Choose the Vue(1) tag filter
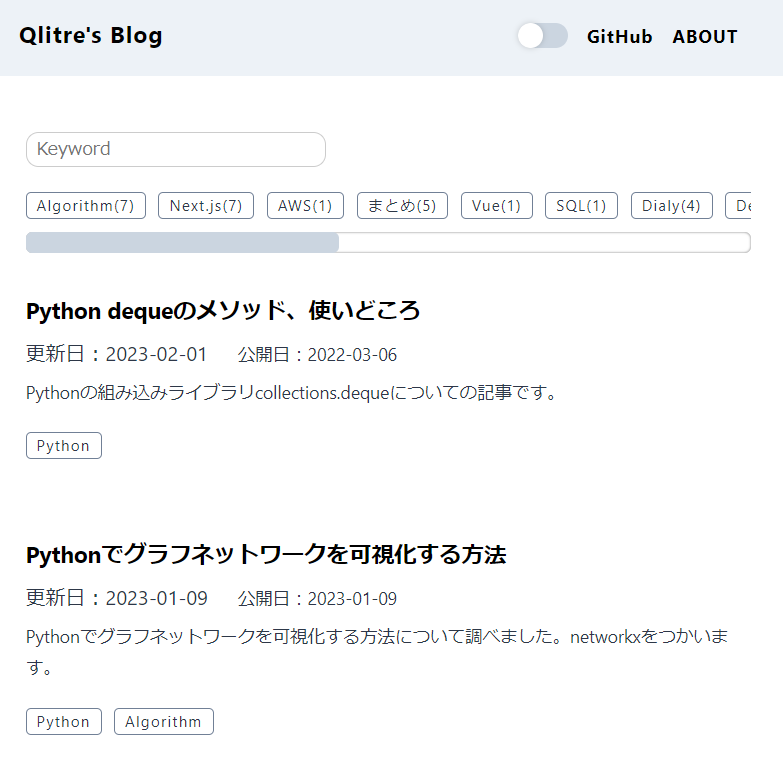 pos(496,206)
